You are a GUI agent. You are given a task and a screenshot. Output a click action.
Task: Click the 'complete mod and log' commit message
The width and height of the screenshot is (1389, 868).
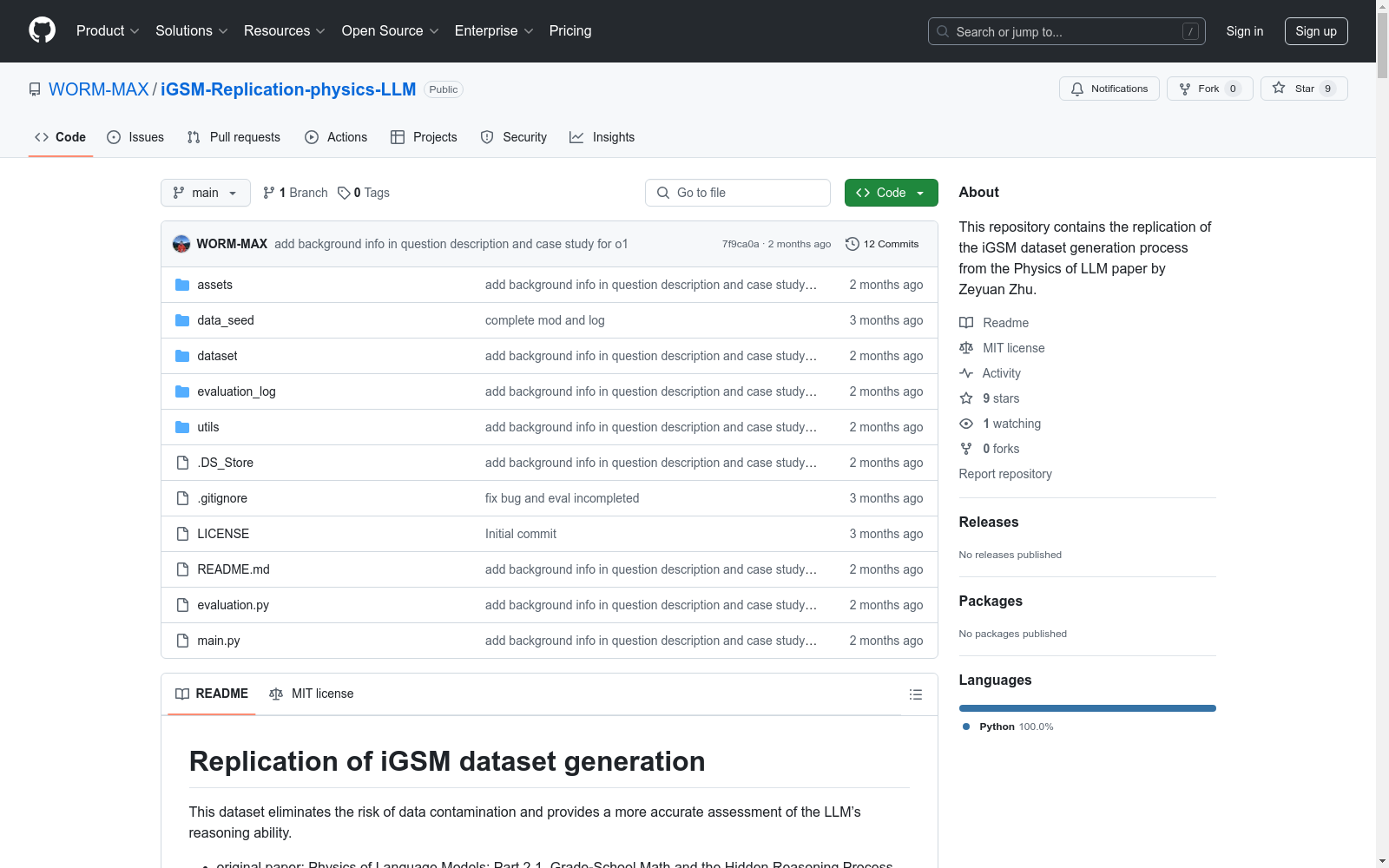click(545, 320)
